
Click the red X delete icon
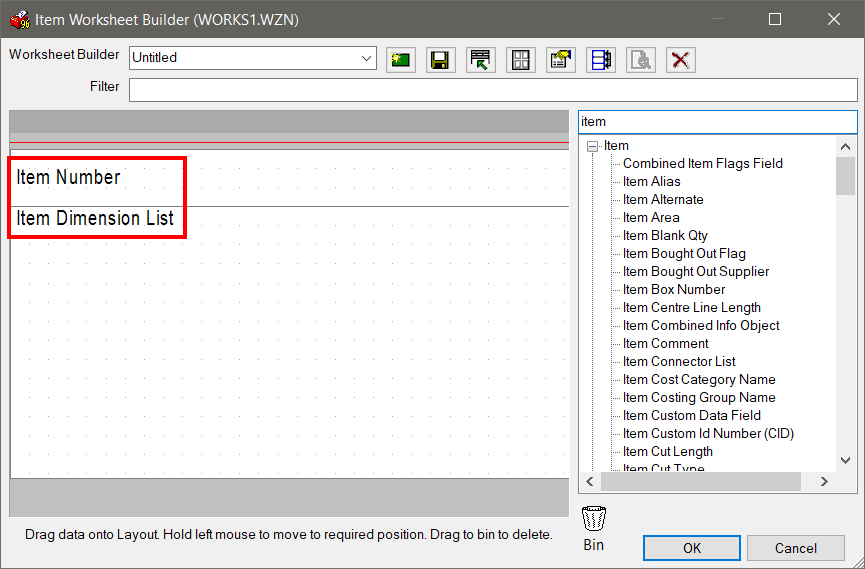pyautogui.click(x=681, y=60)
